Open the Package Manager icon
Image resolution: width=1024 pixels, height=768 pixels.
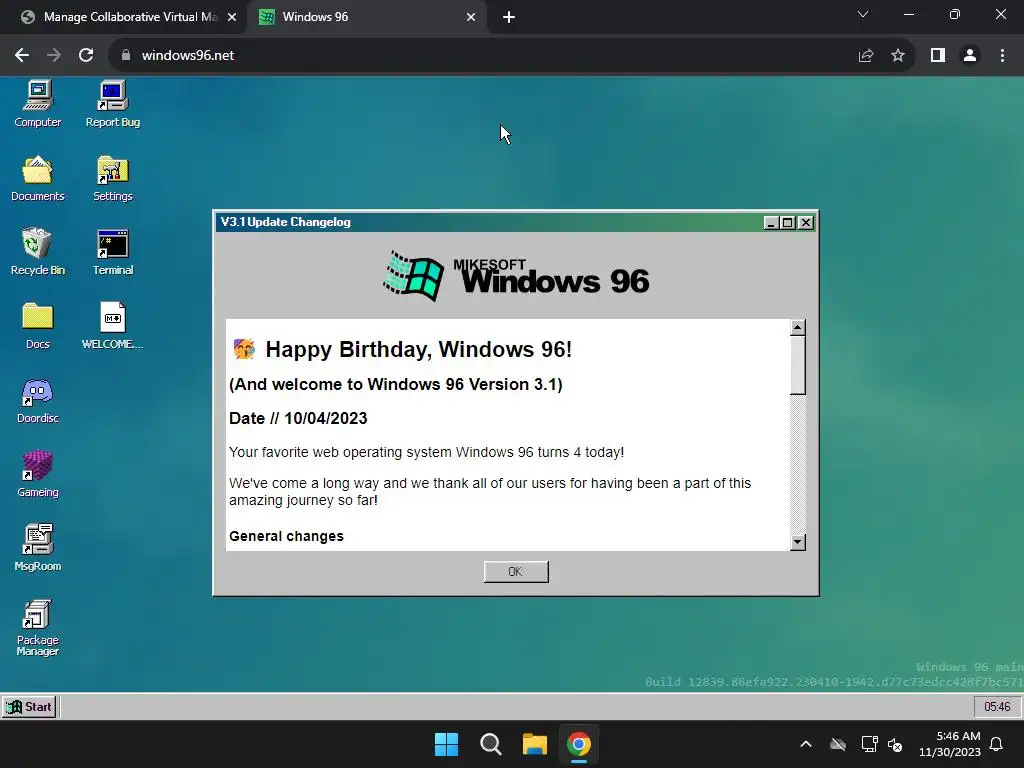[x=38, y=627]
